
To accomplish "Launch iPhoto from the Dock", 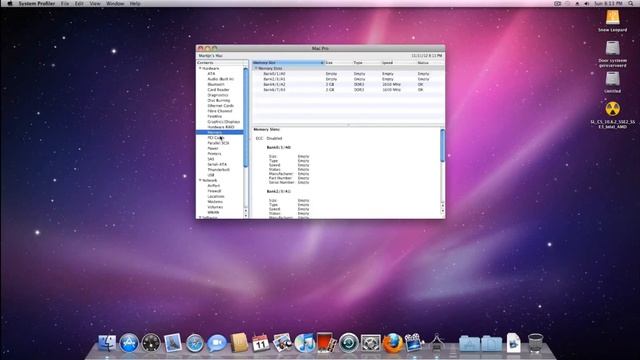I will pyautogui.click(x=282, y=343).
